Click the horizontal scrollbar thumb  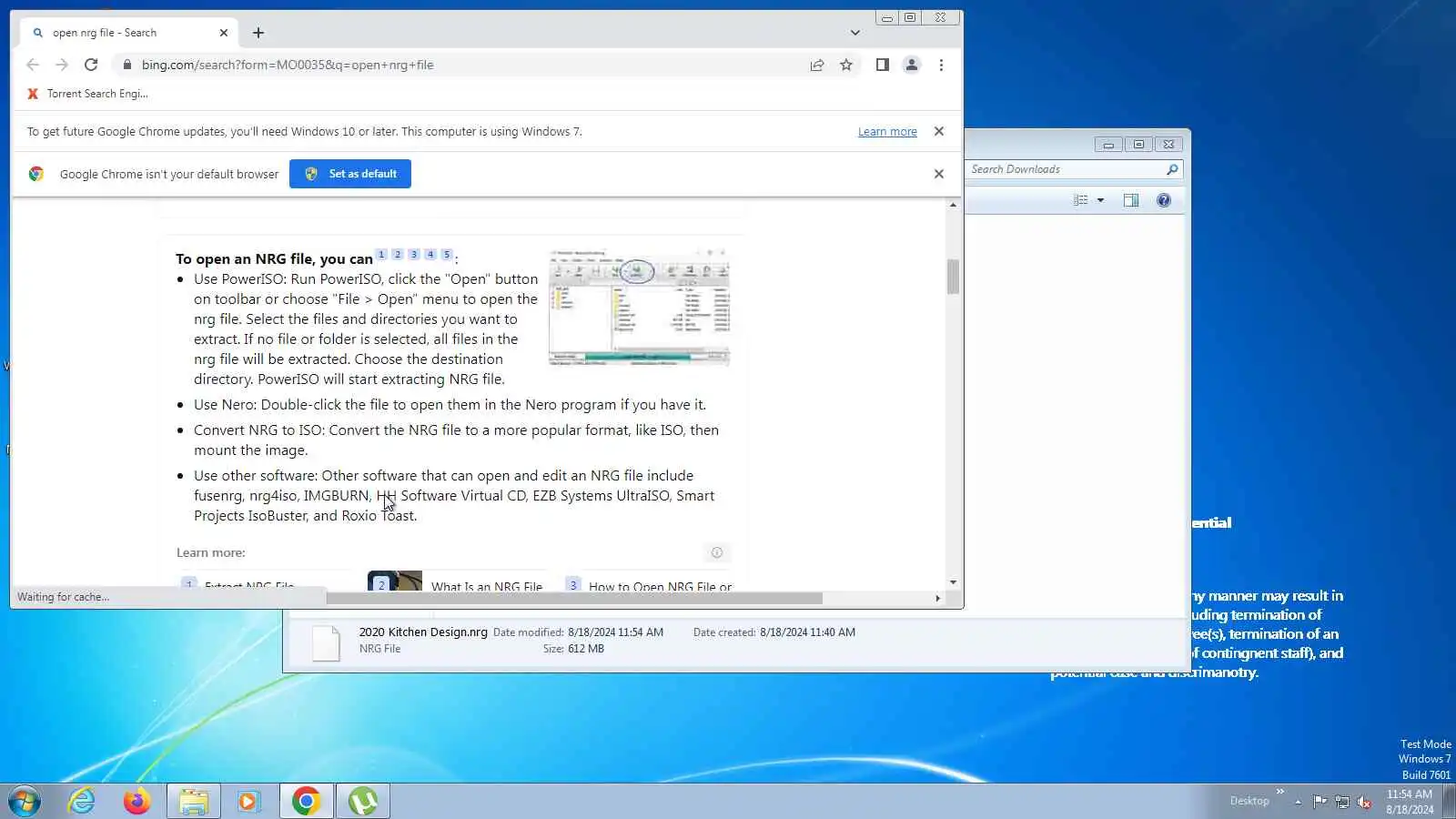574,598
